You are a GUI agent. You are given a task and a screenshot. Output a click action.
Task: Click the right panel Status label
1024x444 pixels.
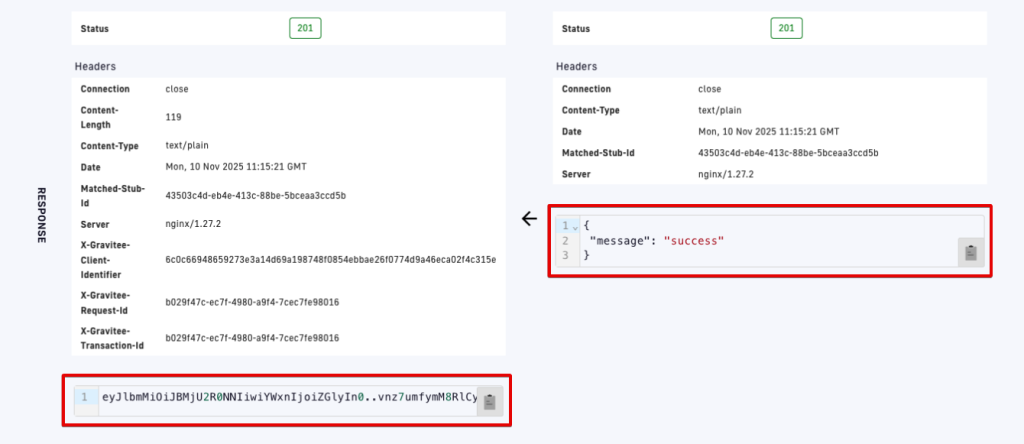tap(576, 29)
